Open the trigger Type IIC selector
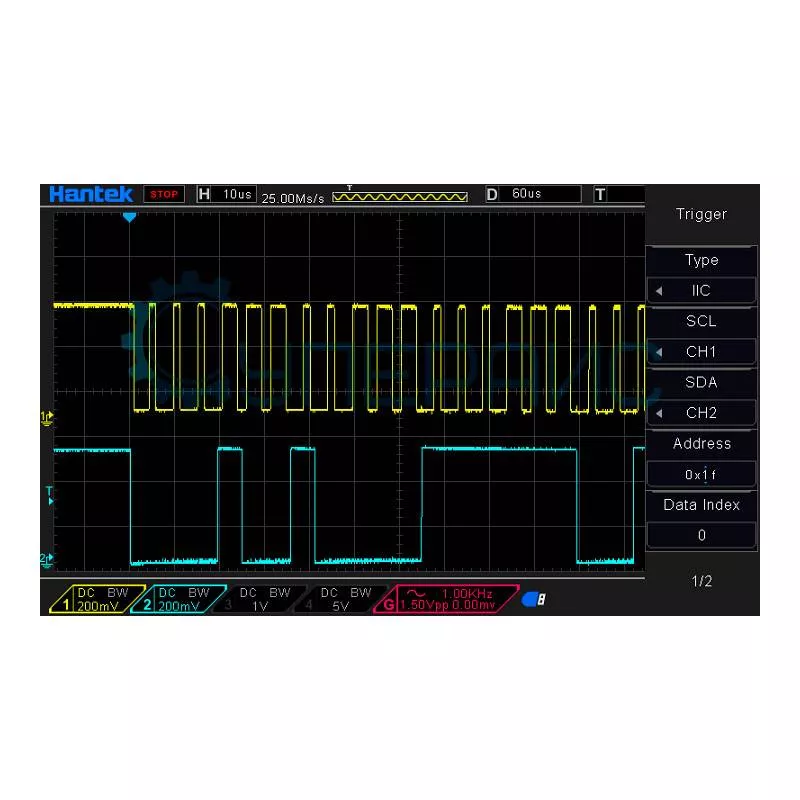Image resolution: width=800 pixels, height=800 pixels. click(701, 291)
